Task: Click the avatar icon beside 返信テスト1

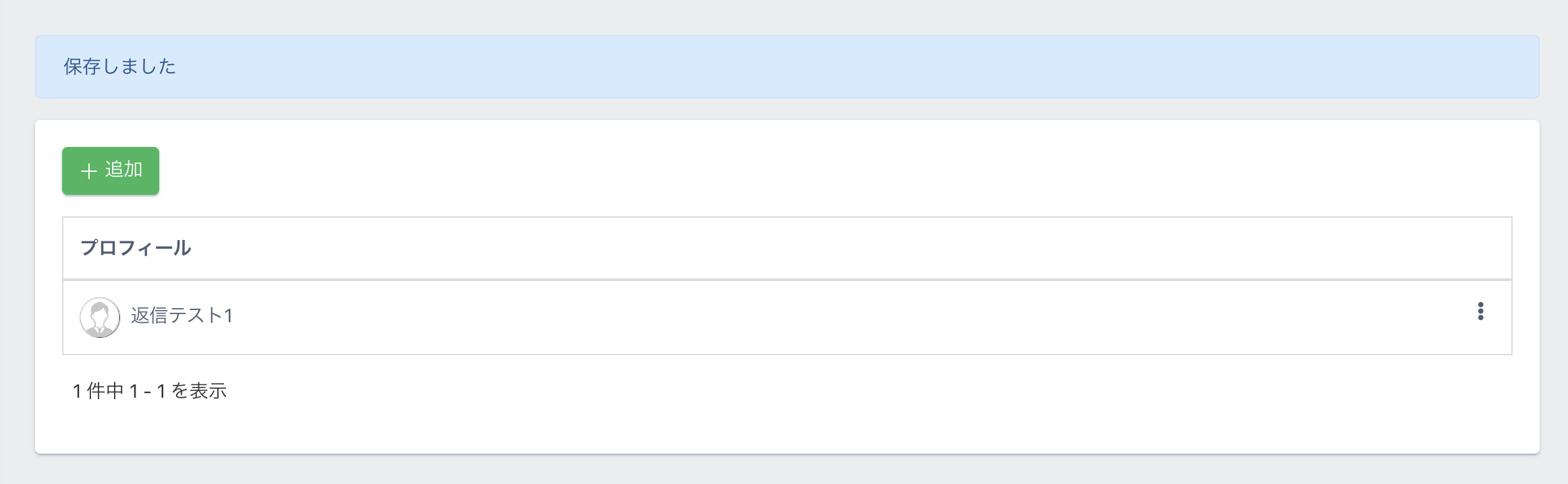Action: pyautogui.click(x=100, y=317)
